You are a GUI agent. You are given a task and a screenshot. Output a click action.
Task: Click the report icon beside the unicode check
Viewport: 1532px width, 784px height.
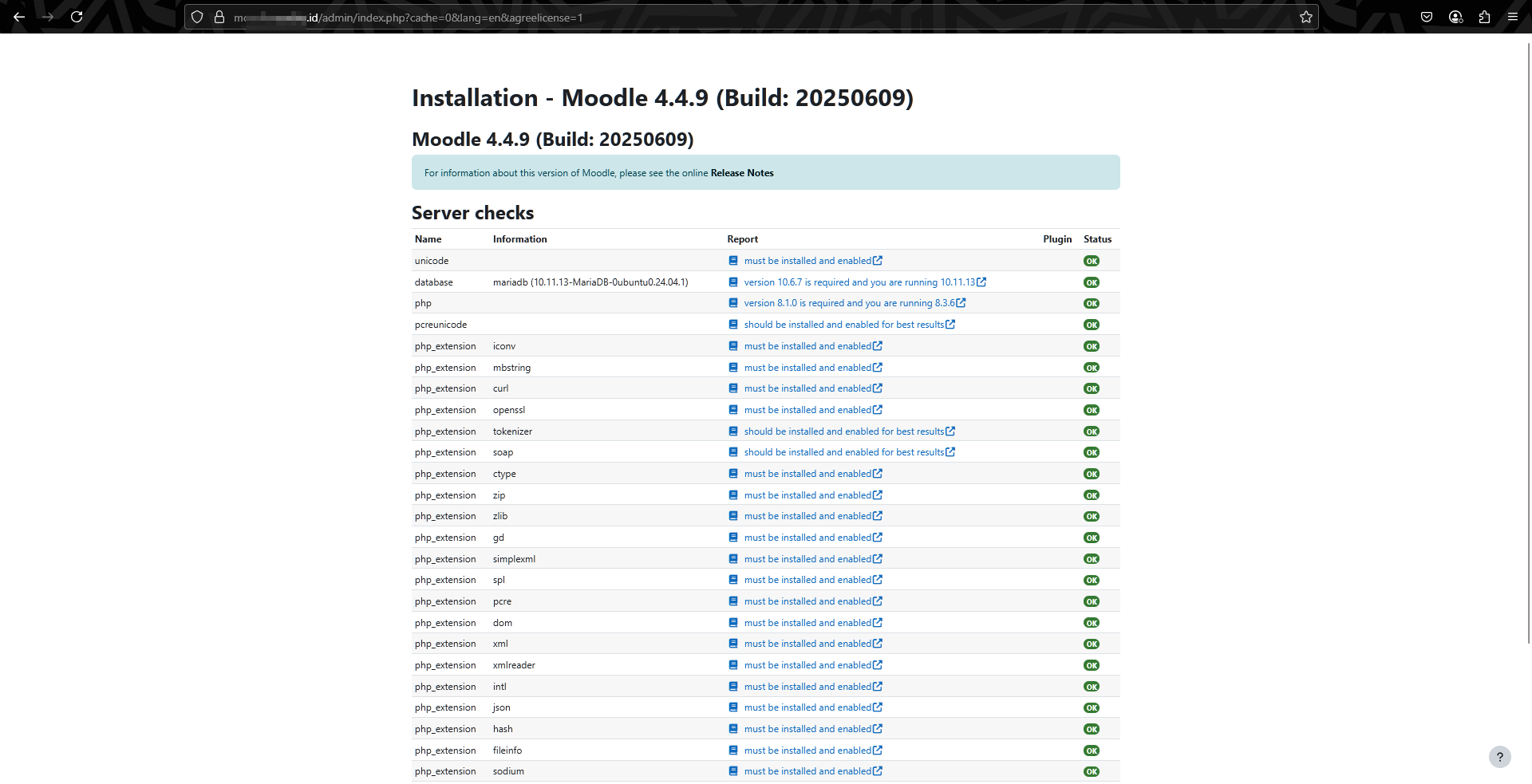(732, 260)
